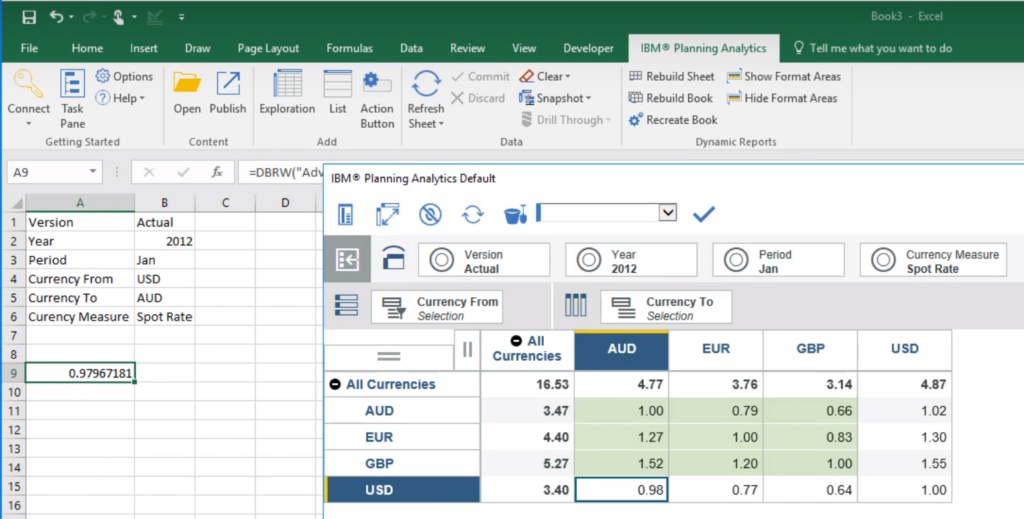Open the Task Pane
This screenshot has height=519, width=1024.
coord(72,98)
